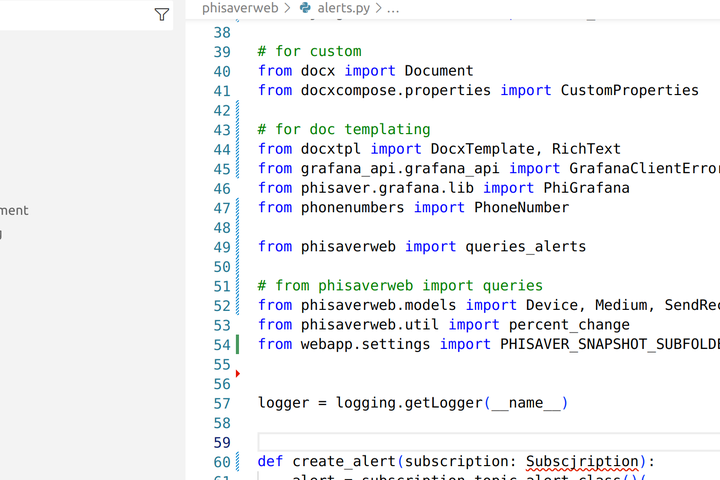Click the '# for custom' comment

pyautogui.click(x=309, y=51)
